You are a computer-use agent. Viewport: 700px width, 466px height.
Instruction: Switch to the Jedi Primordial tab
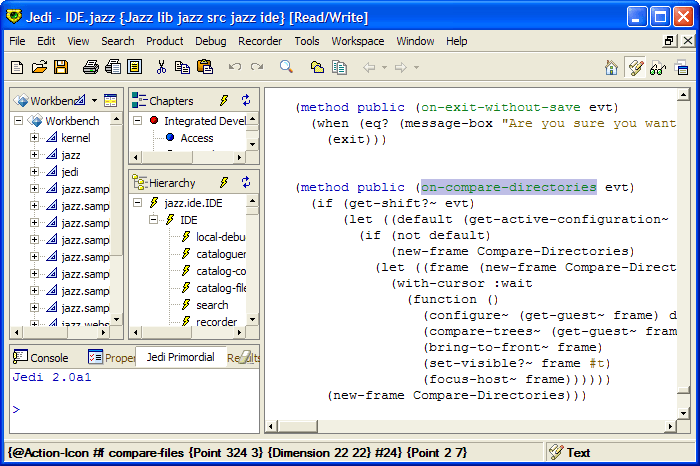click(x=180, y=357)
